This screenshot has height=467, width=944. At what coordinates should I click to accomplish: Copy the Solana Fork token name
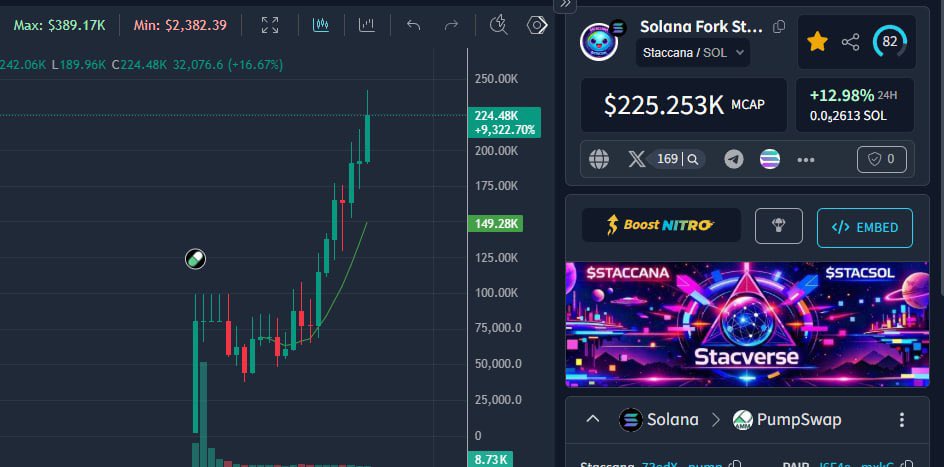click(x=779, y=26)
